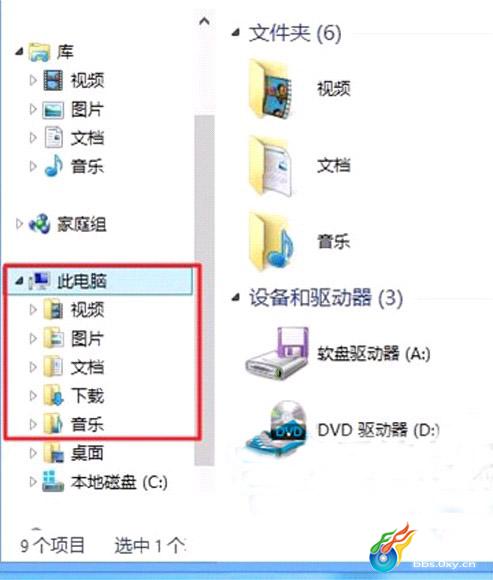
Task: Collapse the 设备和驱动器 (3) group
Action: (236, 297)
